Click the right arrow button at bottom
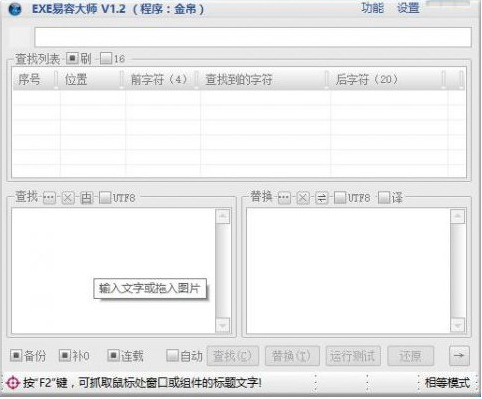Image resolution: width=482 pixels, height=399 pixels. tap(459, 356)
